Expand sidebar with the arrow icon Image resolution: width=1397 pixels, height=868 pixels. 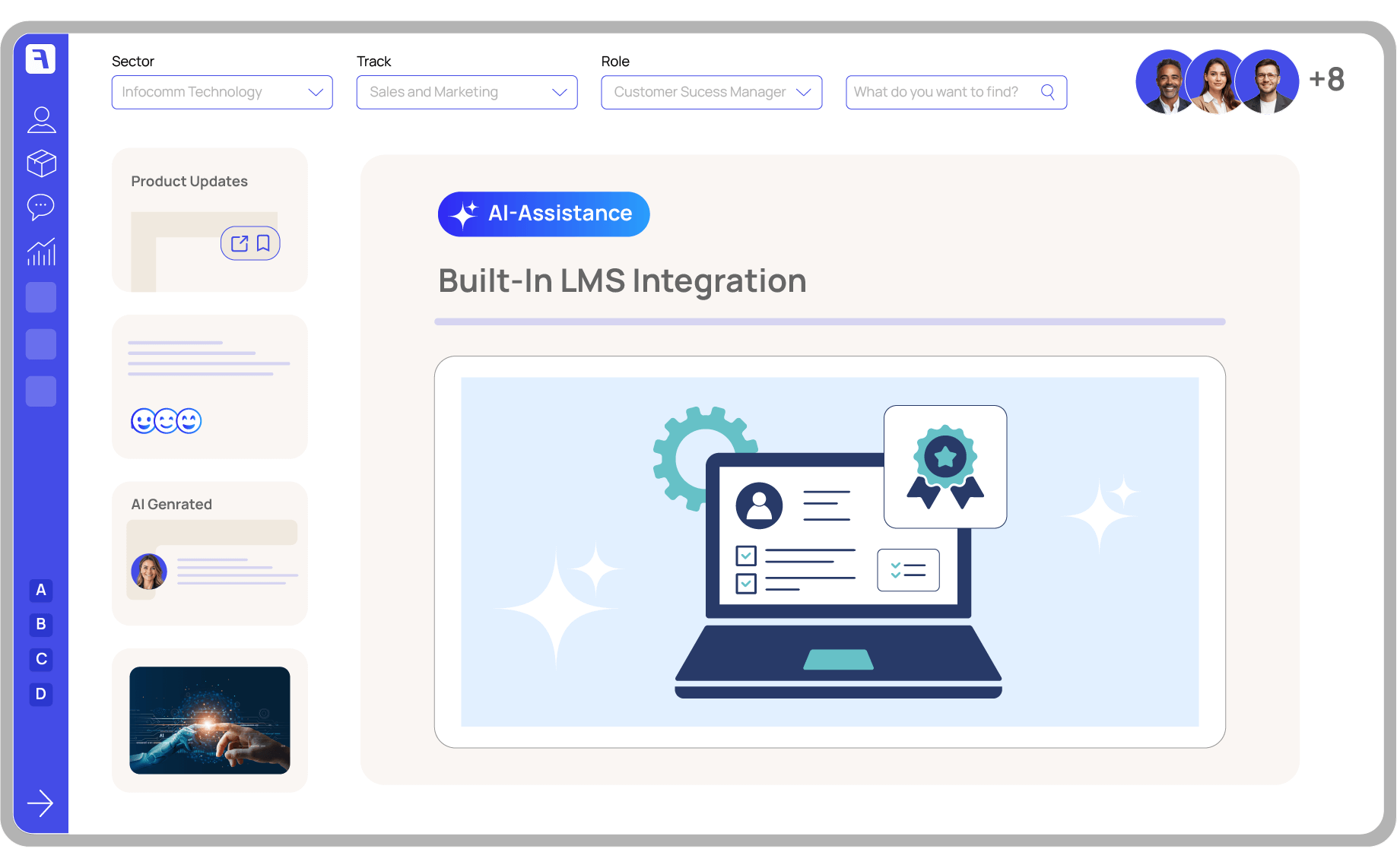click(40, 803)
